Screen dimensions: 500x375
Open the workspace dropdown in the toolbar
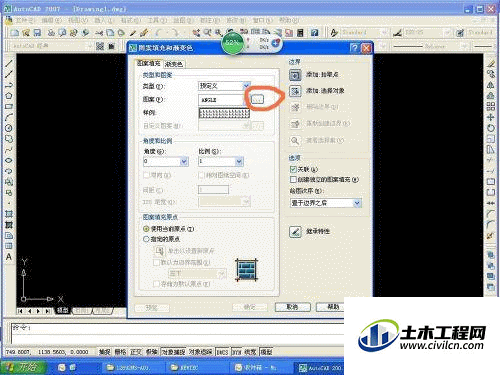coord(52,46)
